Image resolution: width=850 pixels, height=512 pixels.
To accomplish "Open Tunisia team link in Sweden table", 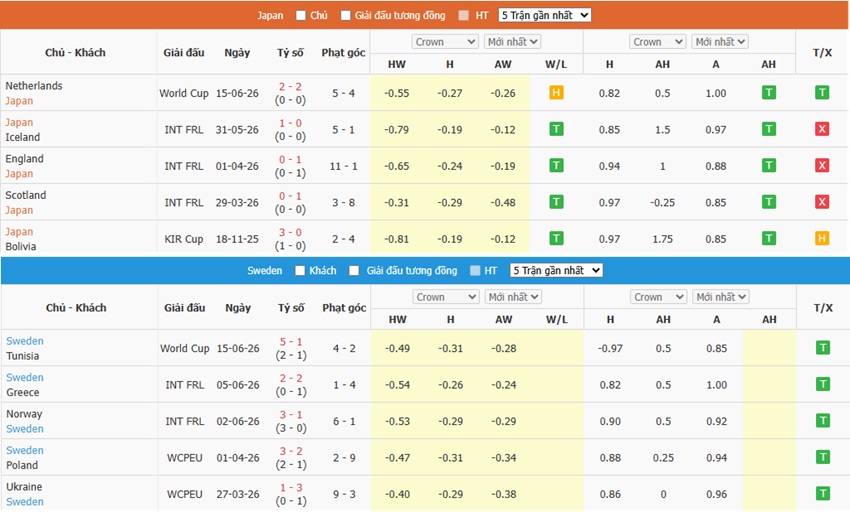I will pyautogui.click(x=22, y=356).
